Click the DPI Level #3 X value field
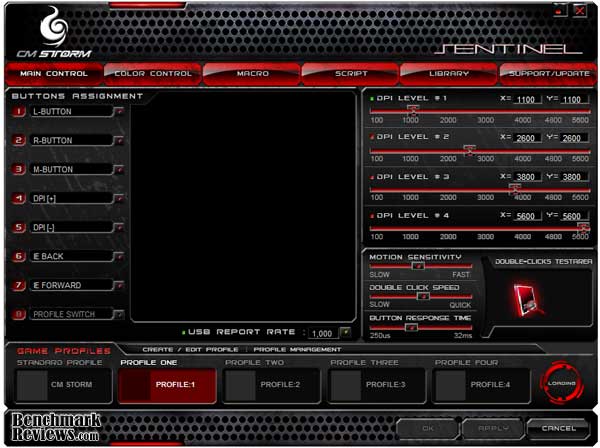 (x=527, y=177)
